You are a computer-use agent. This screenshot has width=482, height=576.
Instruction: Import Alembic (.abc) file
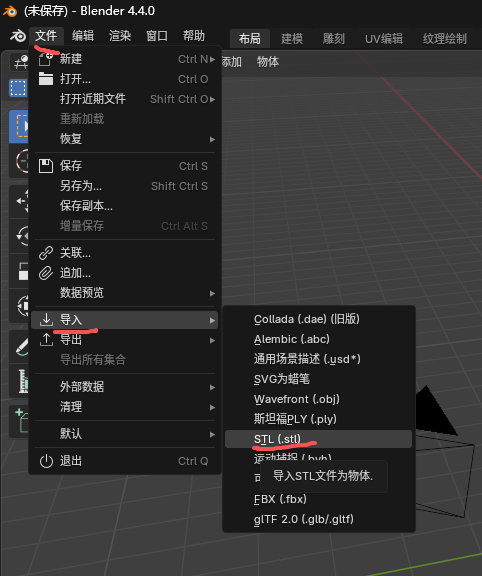pyautogui.click(x=318, y=339)
